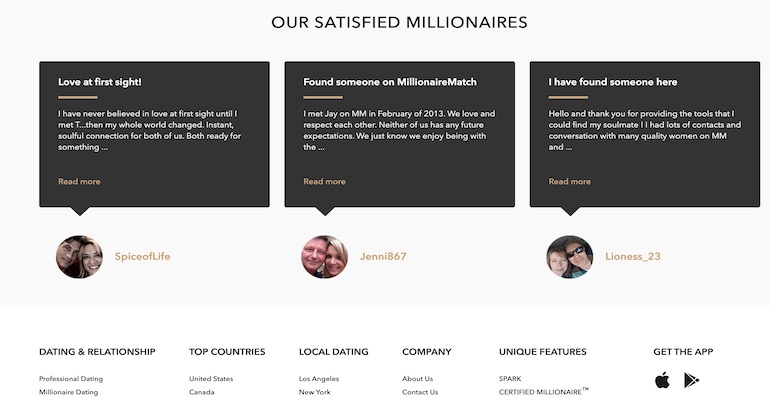770x400 pixels.
Task: Click the Lioness_23 username link
Action: pyautogui.click(x=633, y=257)
